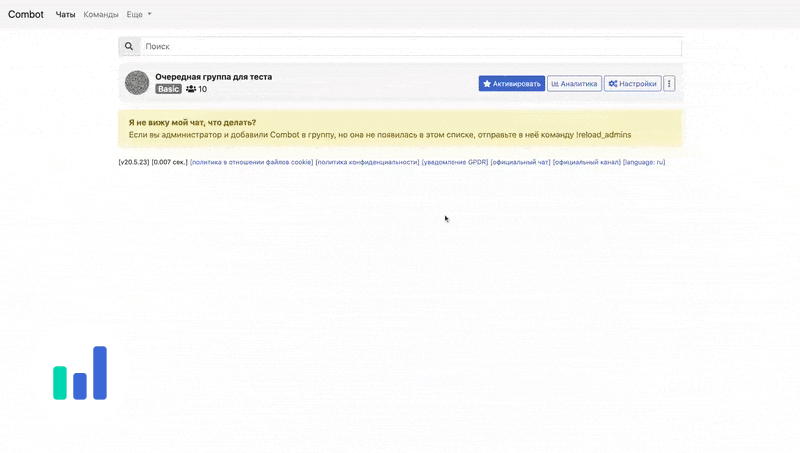
Task: Open the group avatar thumbnail
Action: click(137, 83)
